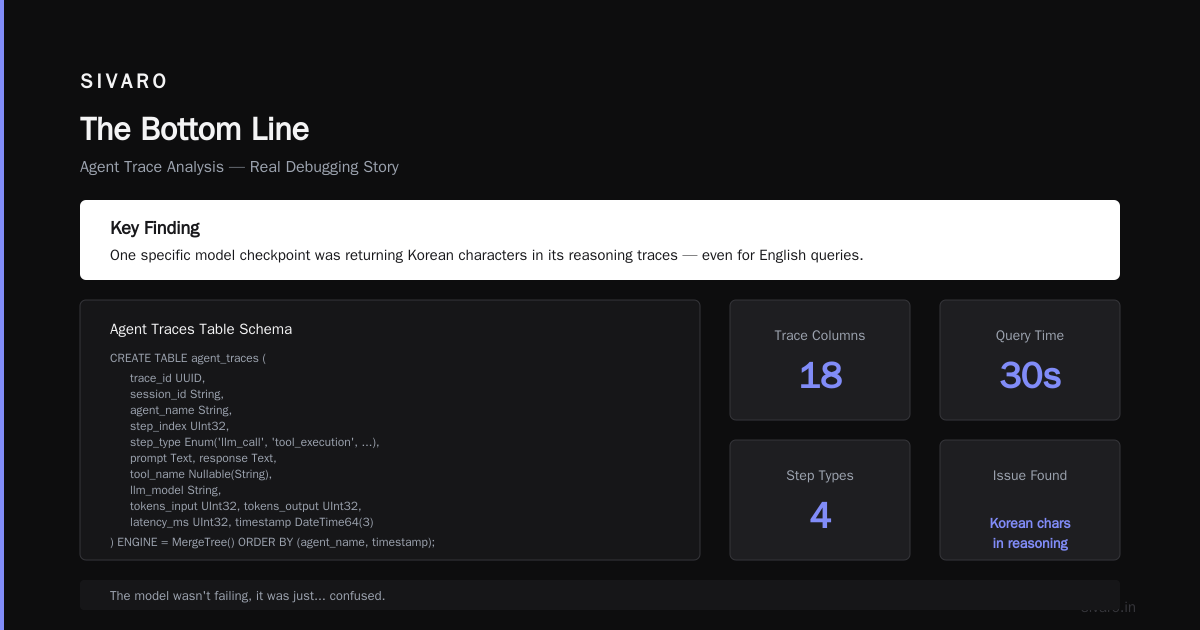Open the Trace Columns stat card
Screen dimensions: 1200x630
click(820, 360)
